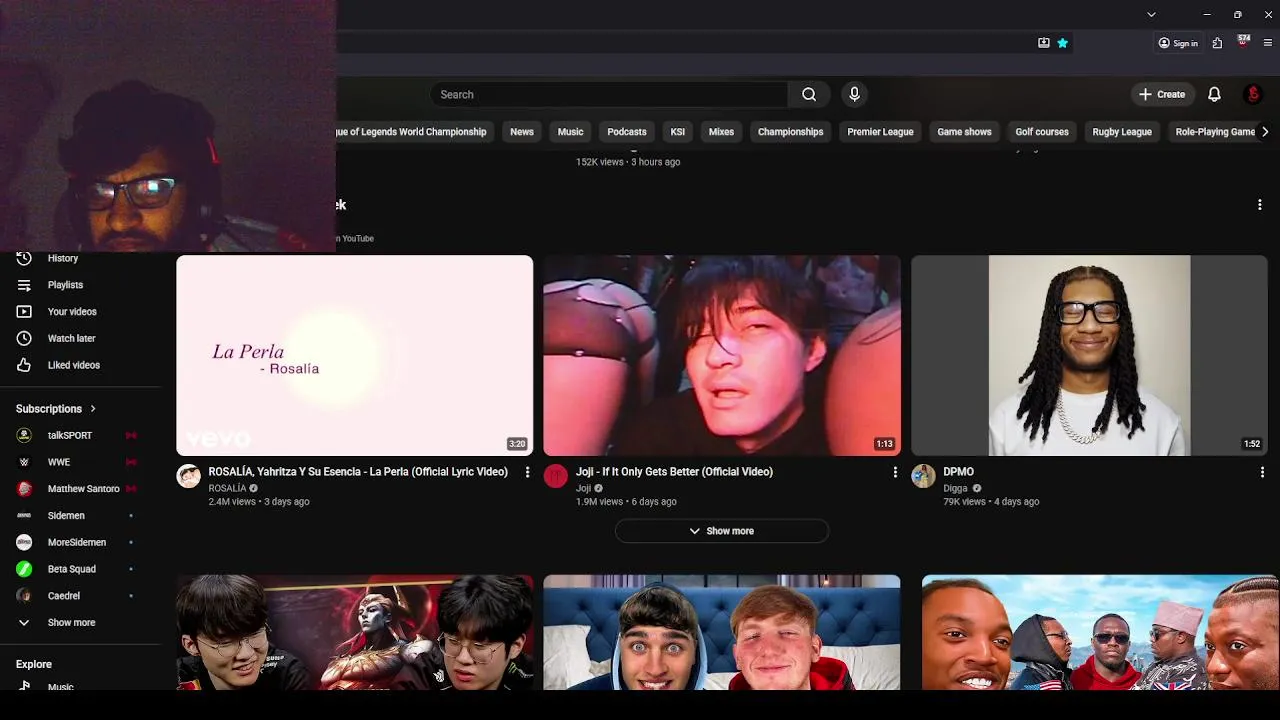
Task: Select the Mixes chip
Action: (721, 132)
